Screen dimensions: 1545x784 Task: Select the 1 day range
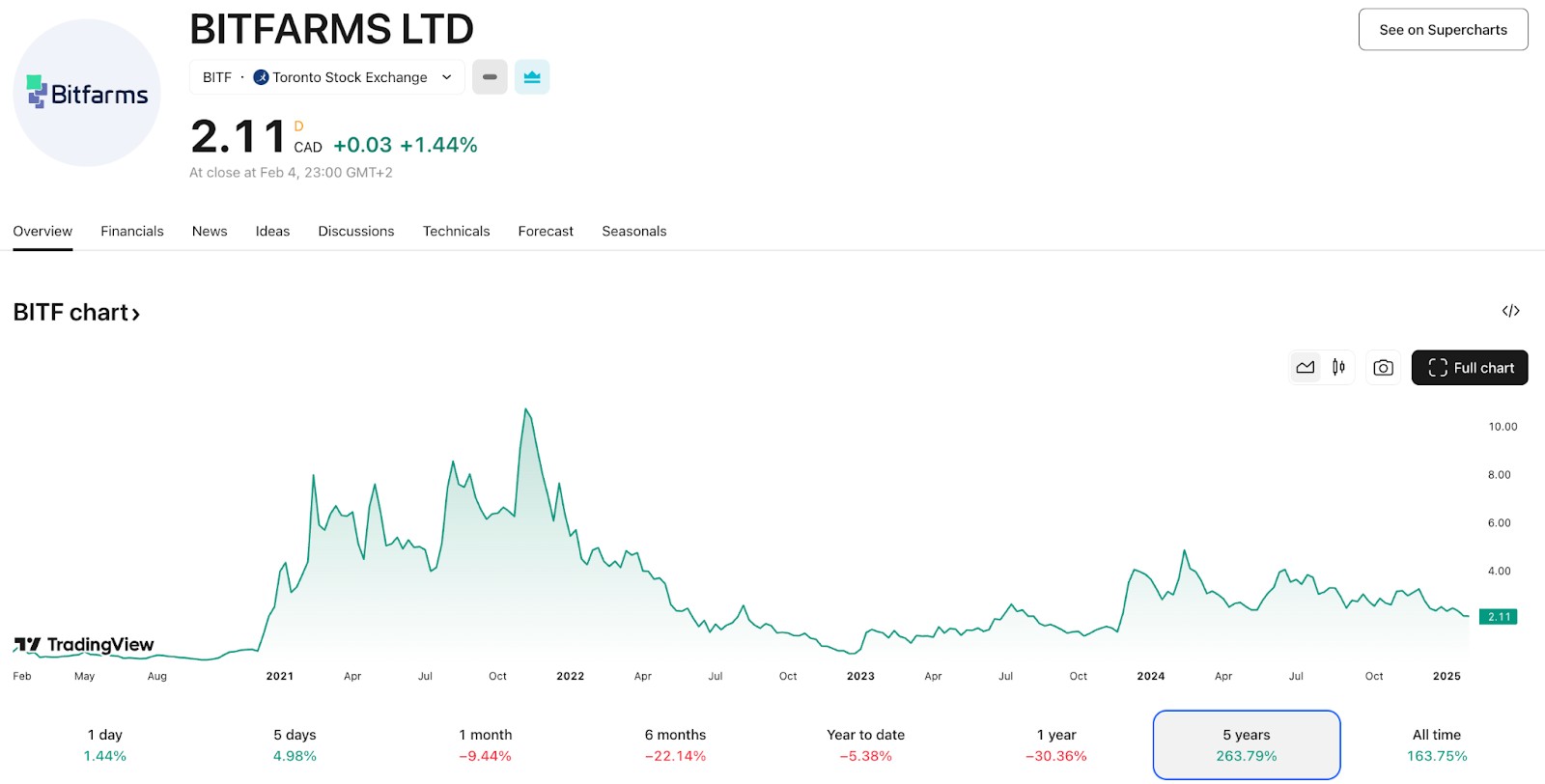tap(105, 745)
